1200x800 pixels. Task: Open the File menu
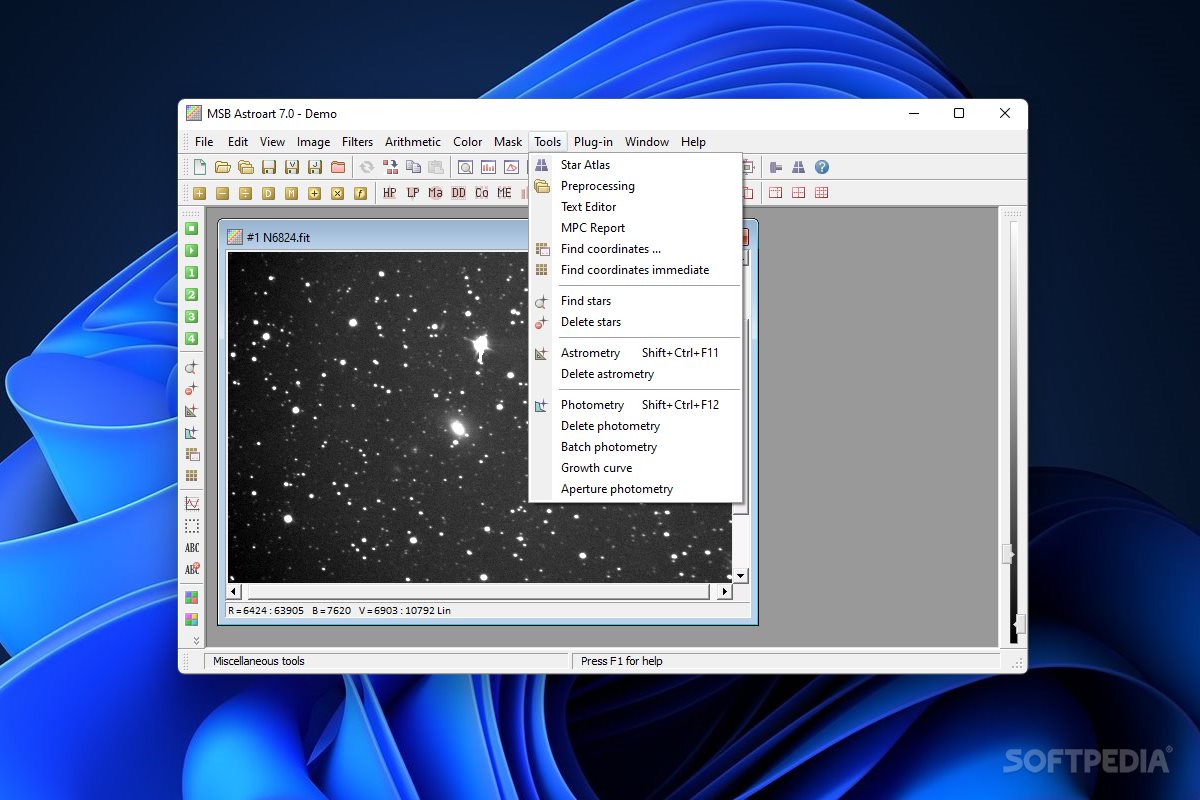pyautogui.click(x=204, y=142)
